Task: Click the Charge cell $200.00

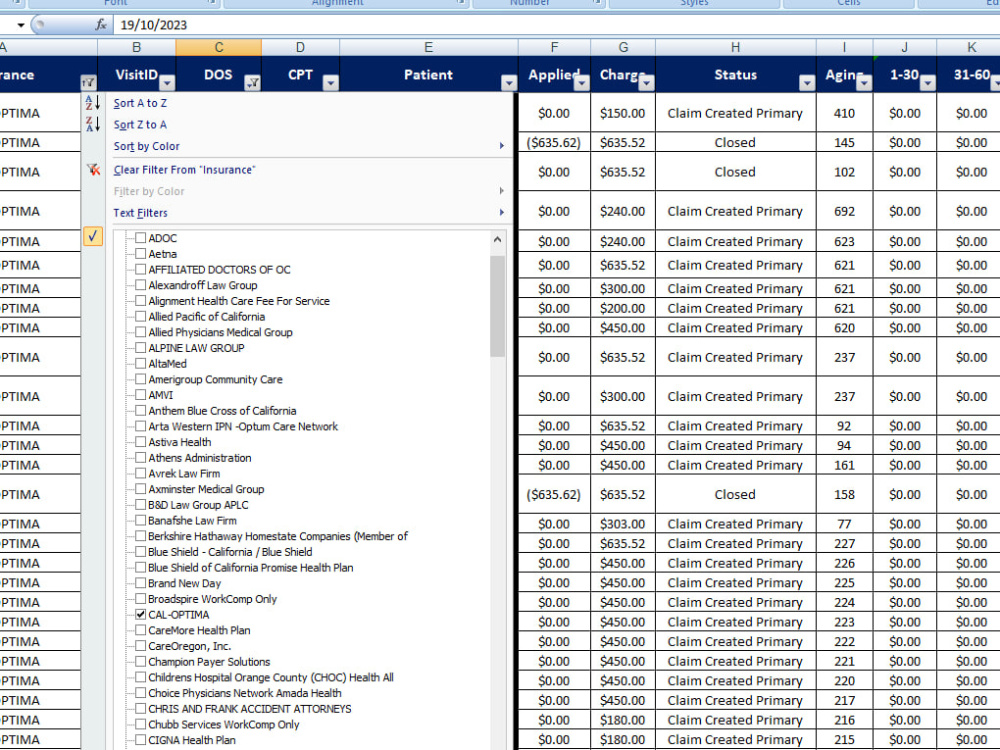Action: 622,308
